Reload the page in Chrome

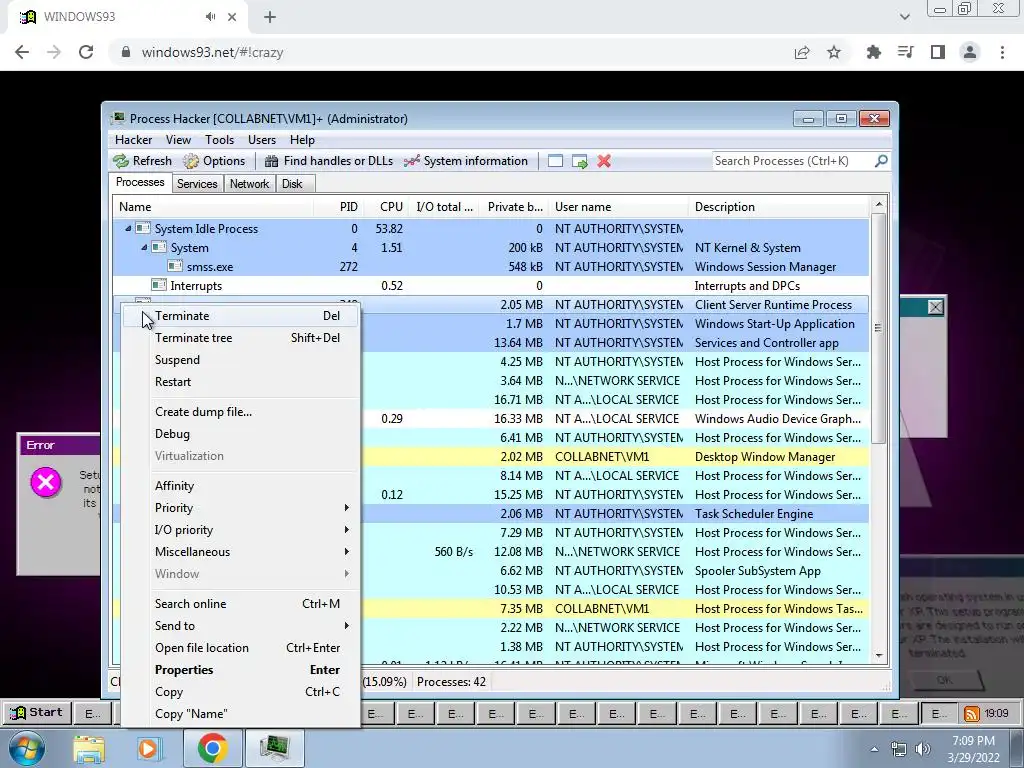(x=86, y=52)
